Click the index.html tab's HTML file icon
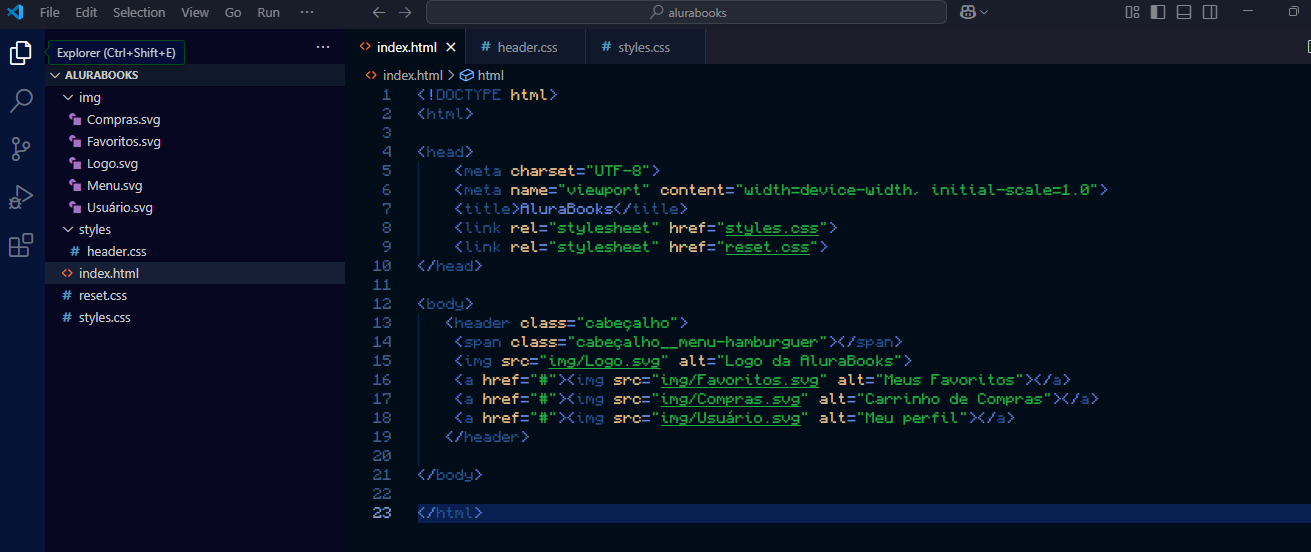 pyautogui.click(x=365, y=47)
